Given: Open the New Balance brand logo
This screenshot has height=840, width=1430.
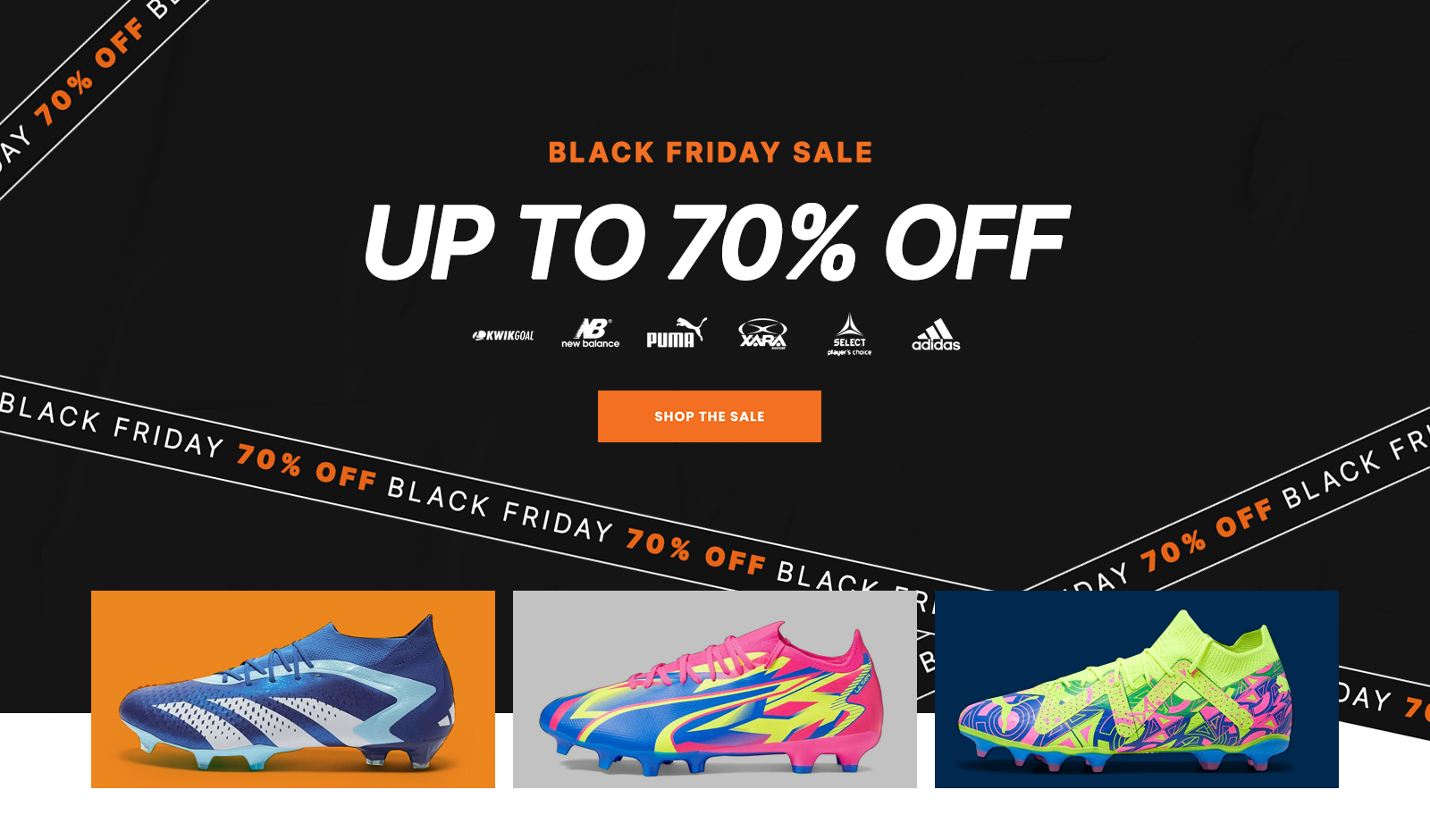Looking at the screenshot, I should click(590, 333).
